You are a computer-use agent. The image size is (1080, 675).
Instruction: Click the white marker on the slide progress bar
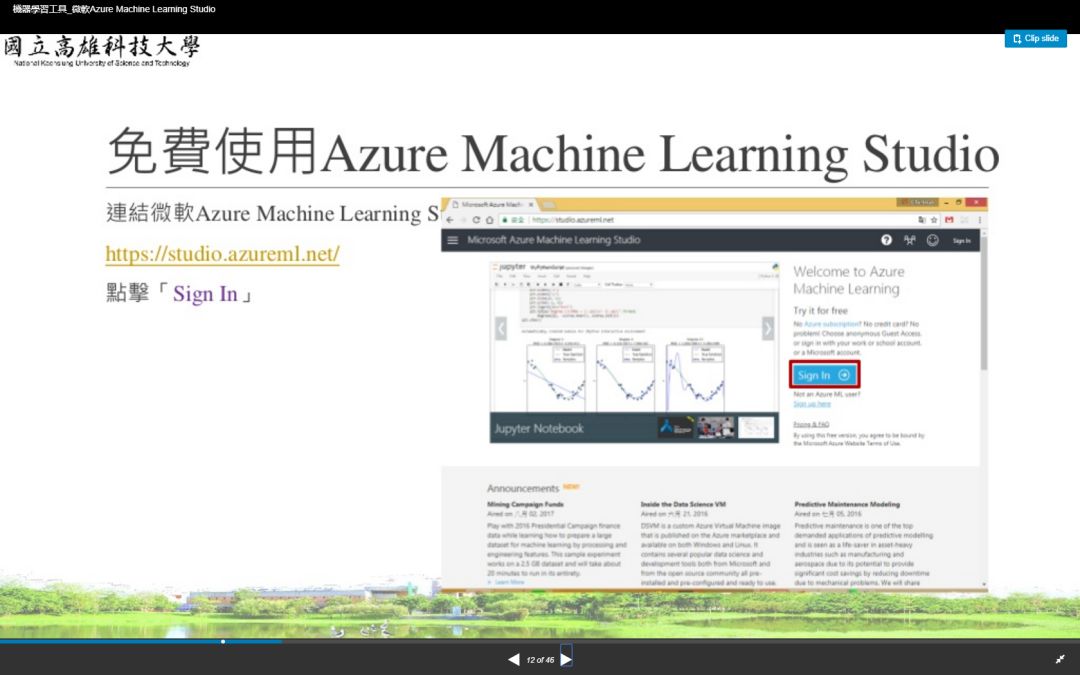(x=223, y=641)
